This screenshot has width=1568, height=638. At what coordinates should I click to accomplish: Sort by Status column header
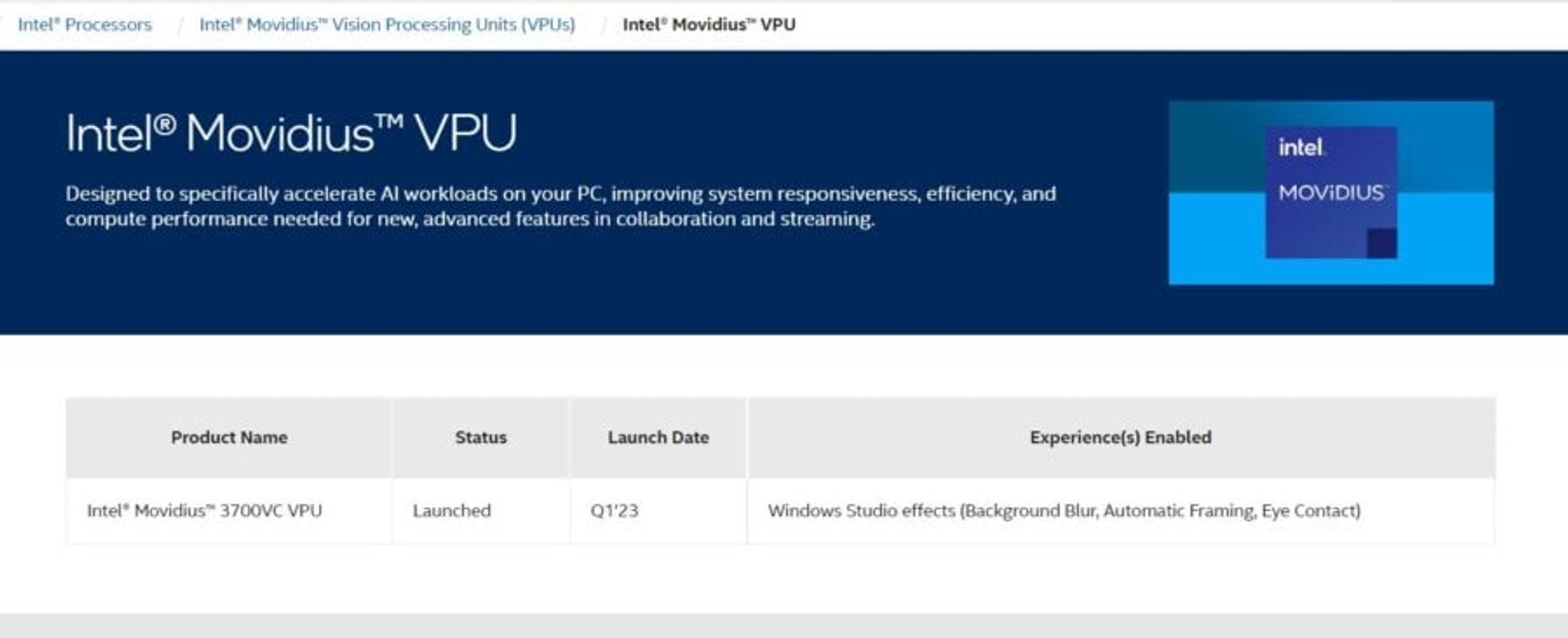(x=481, y=438)
